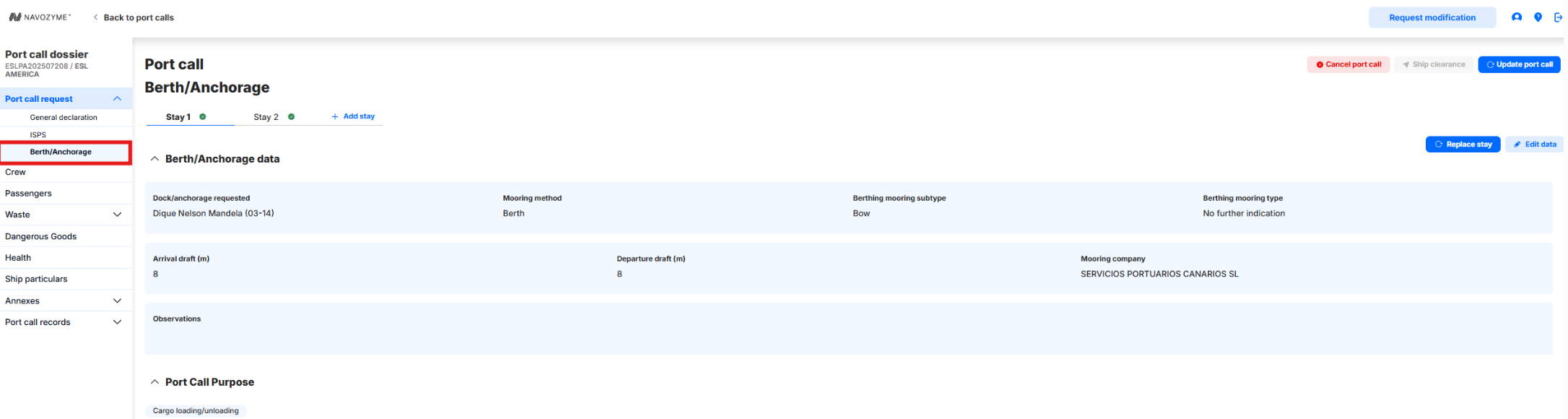The height and width of the screenshot is (419, 1568).
Task: Click the location pin icon
Action: (1538, 17)
